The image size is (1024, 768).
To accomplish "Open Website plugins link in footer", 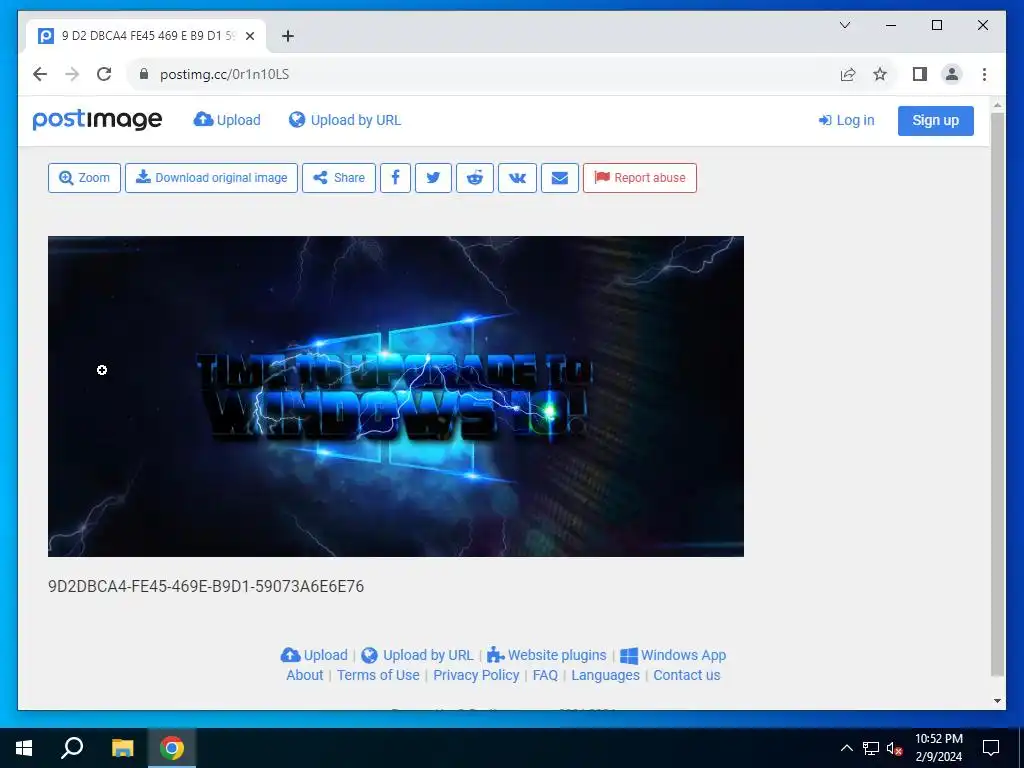I will pos(547,655).
